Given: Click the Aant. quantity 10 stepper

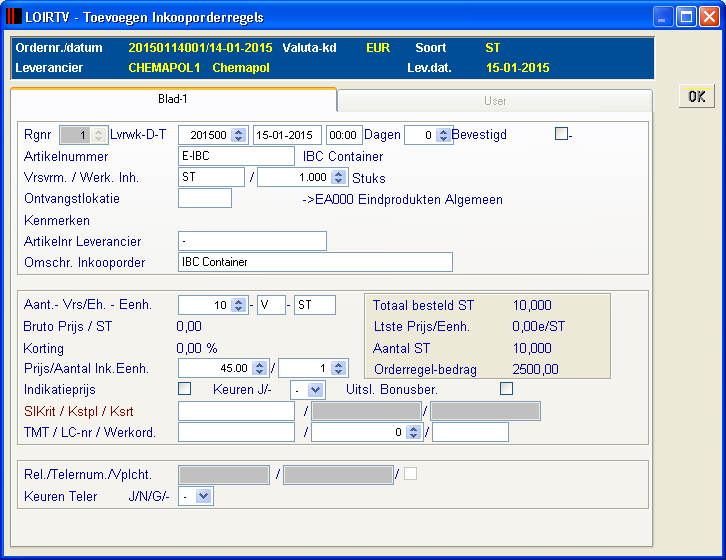Looking at the screenshot, I should point(238,305).
